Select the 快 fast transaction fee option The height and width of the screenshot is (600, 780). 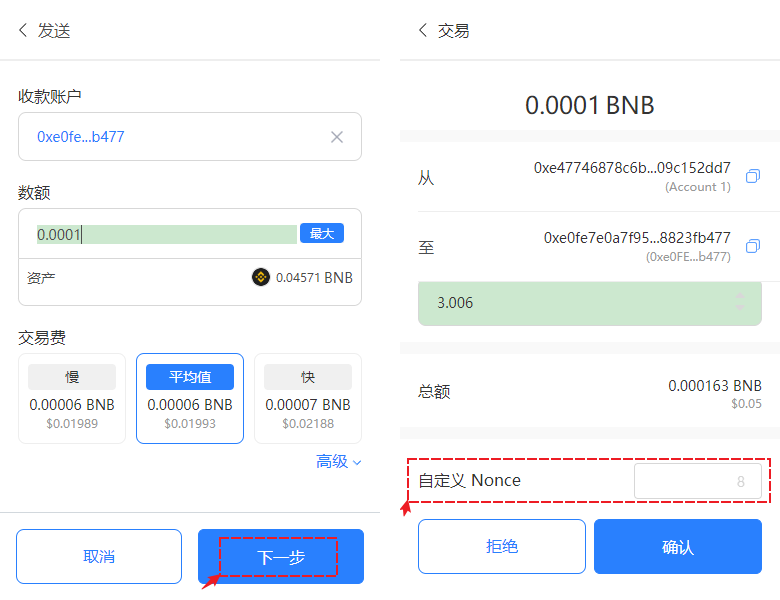click(308, 398)
